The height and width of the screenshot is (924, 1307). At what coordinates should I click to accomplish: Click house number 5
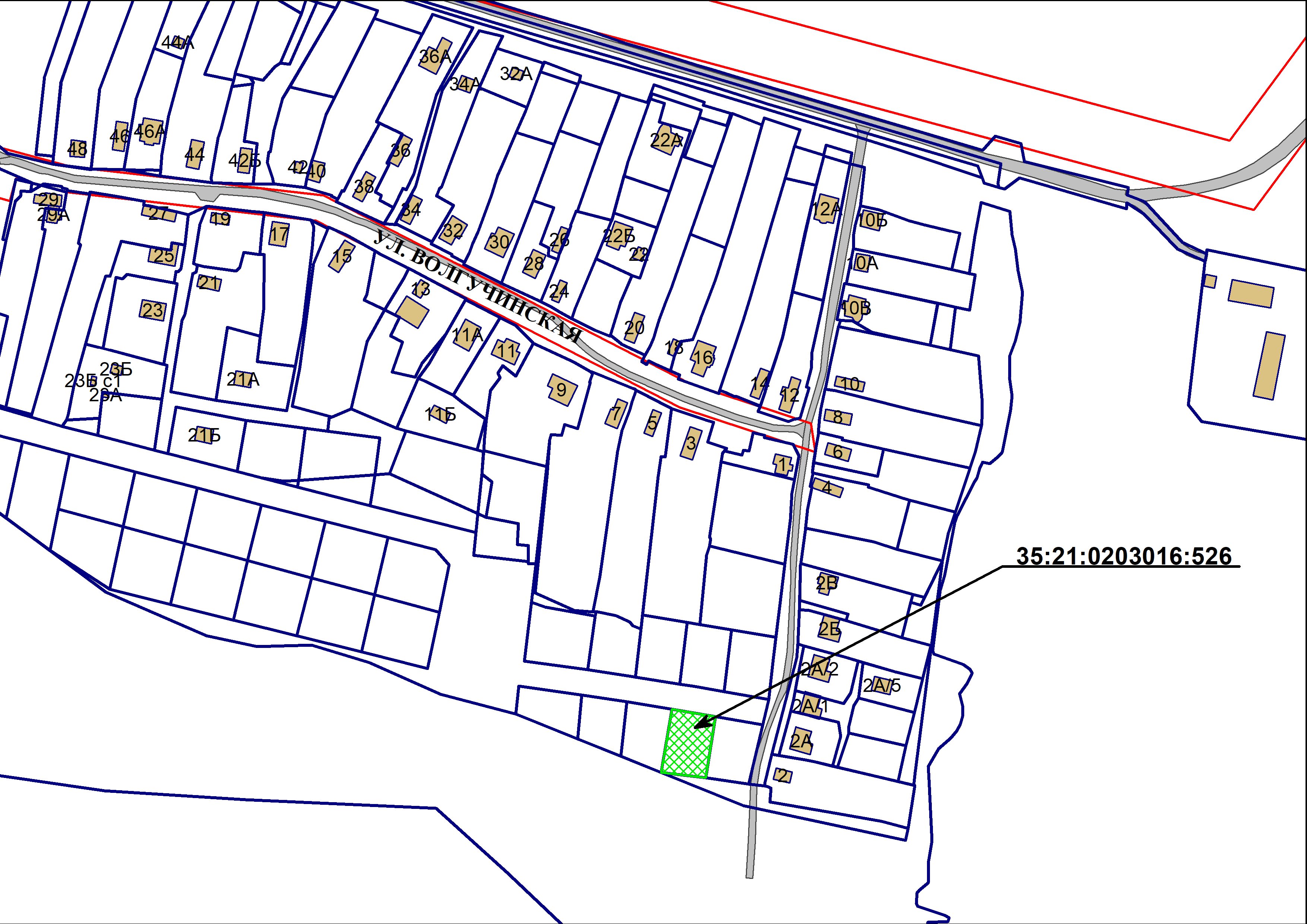[652, 423]
